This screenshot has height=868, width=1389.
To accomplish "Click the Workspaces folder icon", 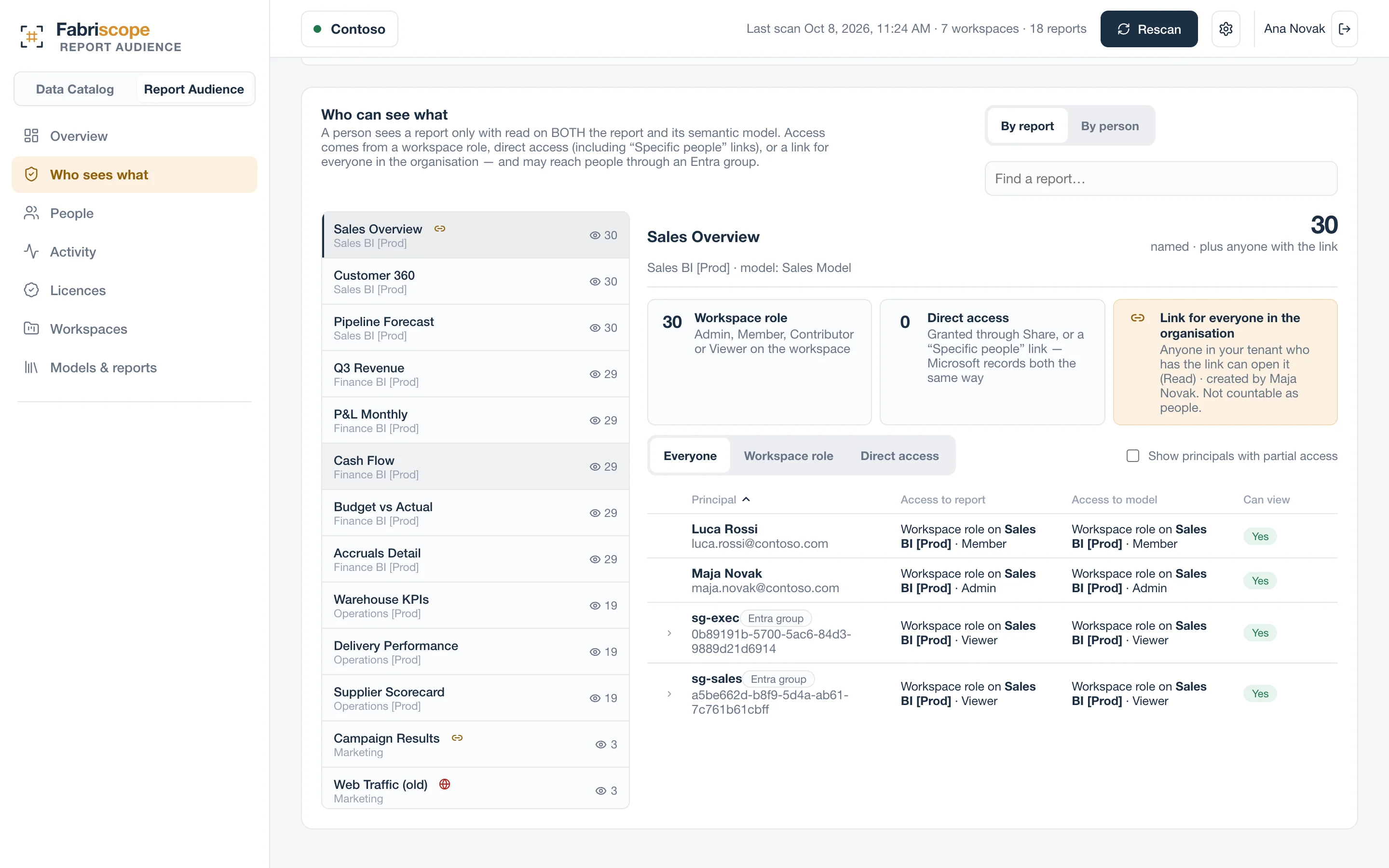I will pos(31,328).
